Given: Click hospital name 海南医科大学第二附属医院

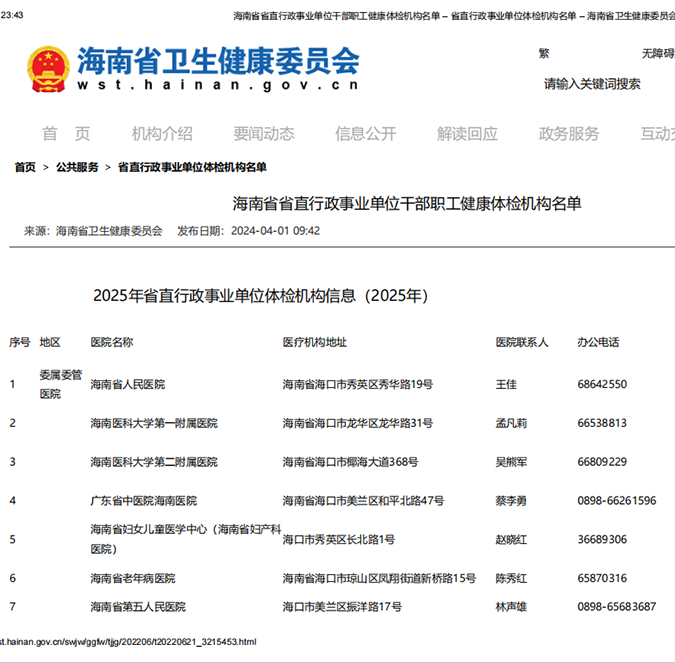Looking at the screenshot, I should pos(154,462).
